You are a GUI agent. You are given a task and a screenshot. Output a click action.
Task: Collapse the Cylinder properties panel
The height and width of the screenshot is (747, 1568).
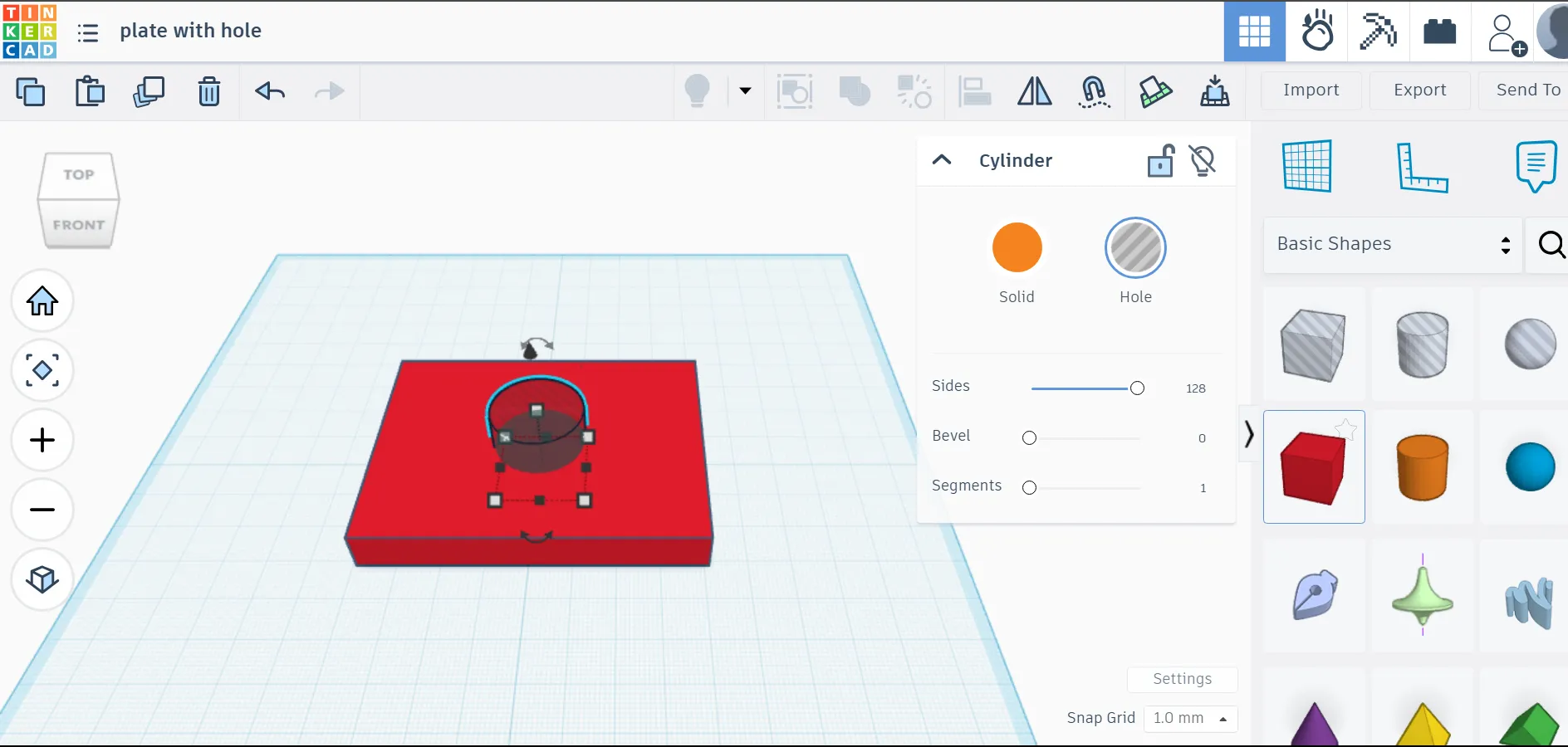pyautogui.click(x=942, y=160)
